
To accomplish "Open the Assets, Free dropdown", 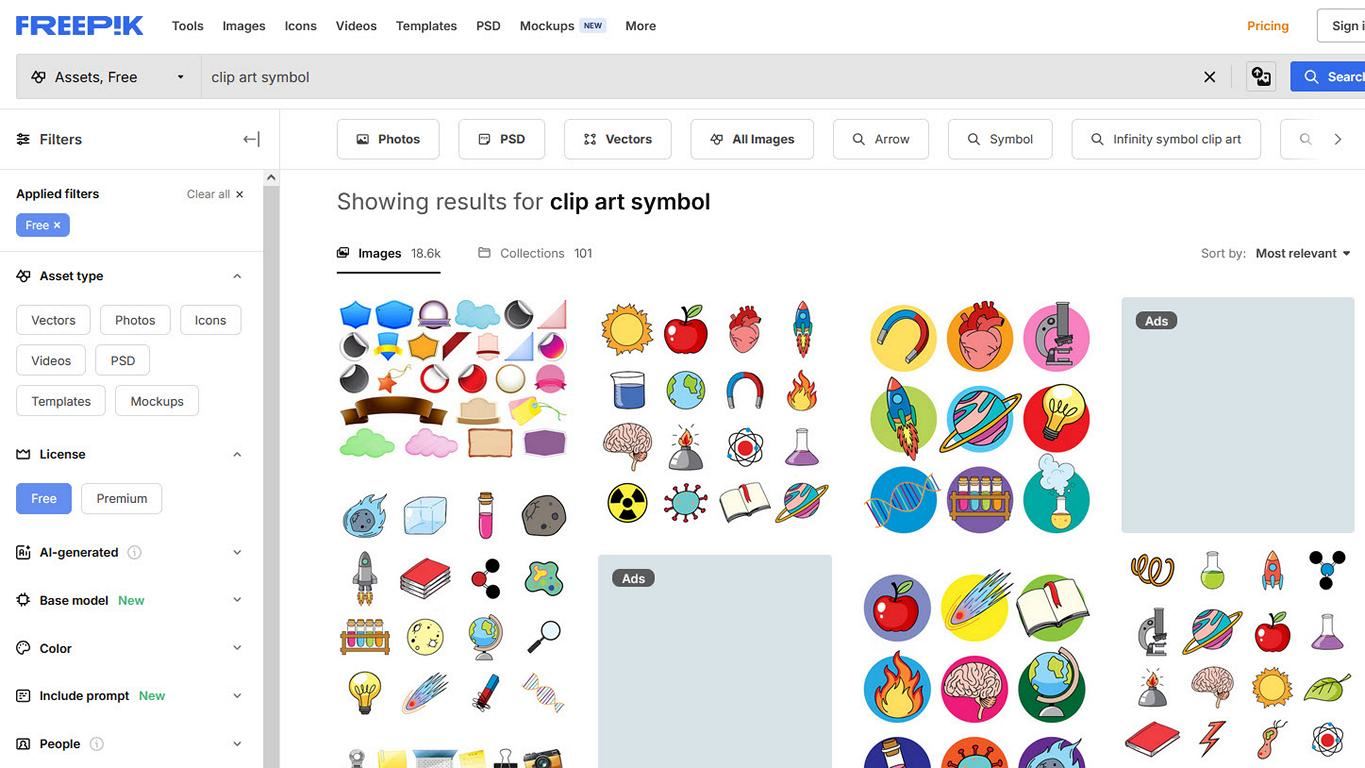I will (108, 77).
